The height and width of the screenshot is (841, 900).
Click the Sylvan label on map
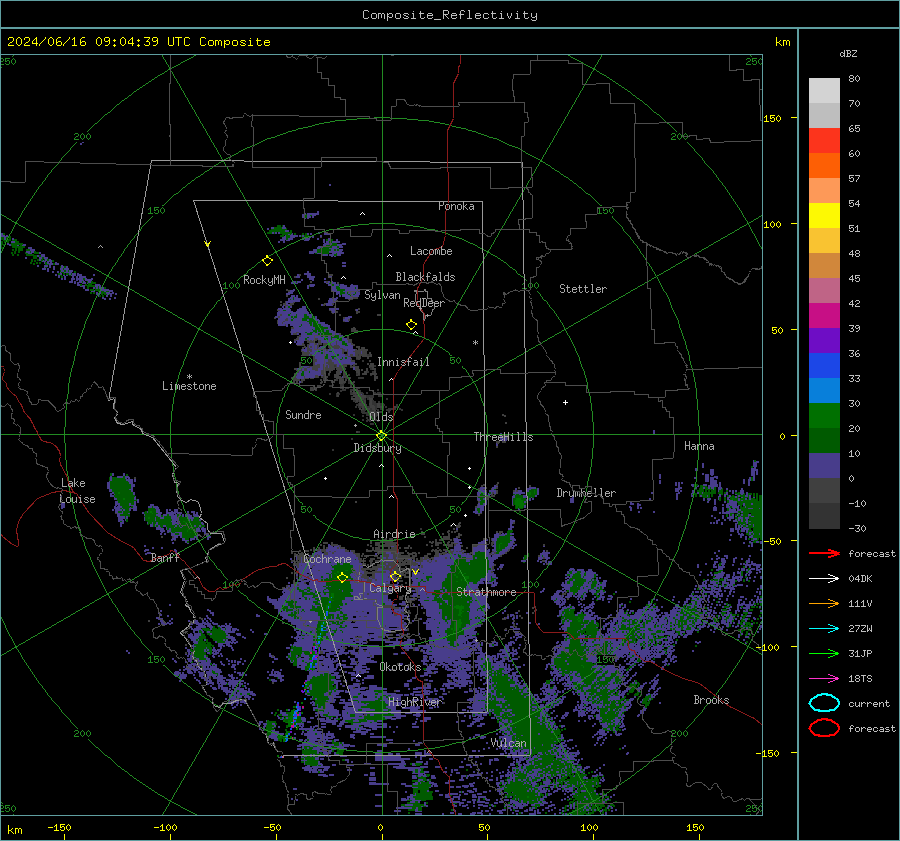tap(382, 295)
